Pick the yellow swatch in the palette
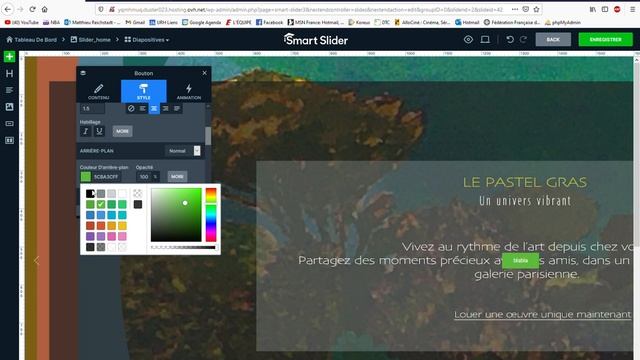Viewport: 640px width, 360px height. [x=122, y=225]
